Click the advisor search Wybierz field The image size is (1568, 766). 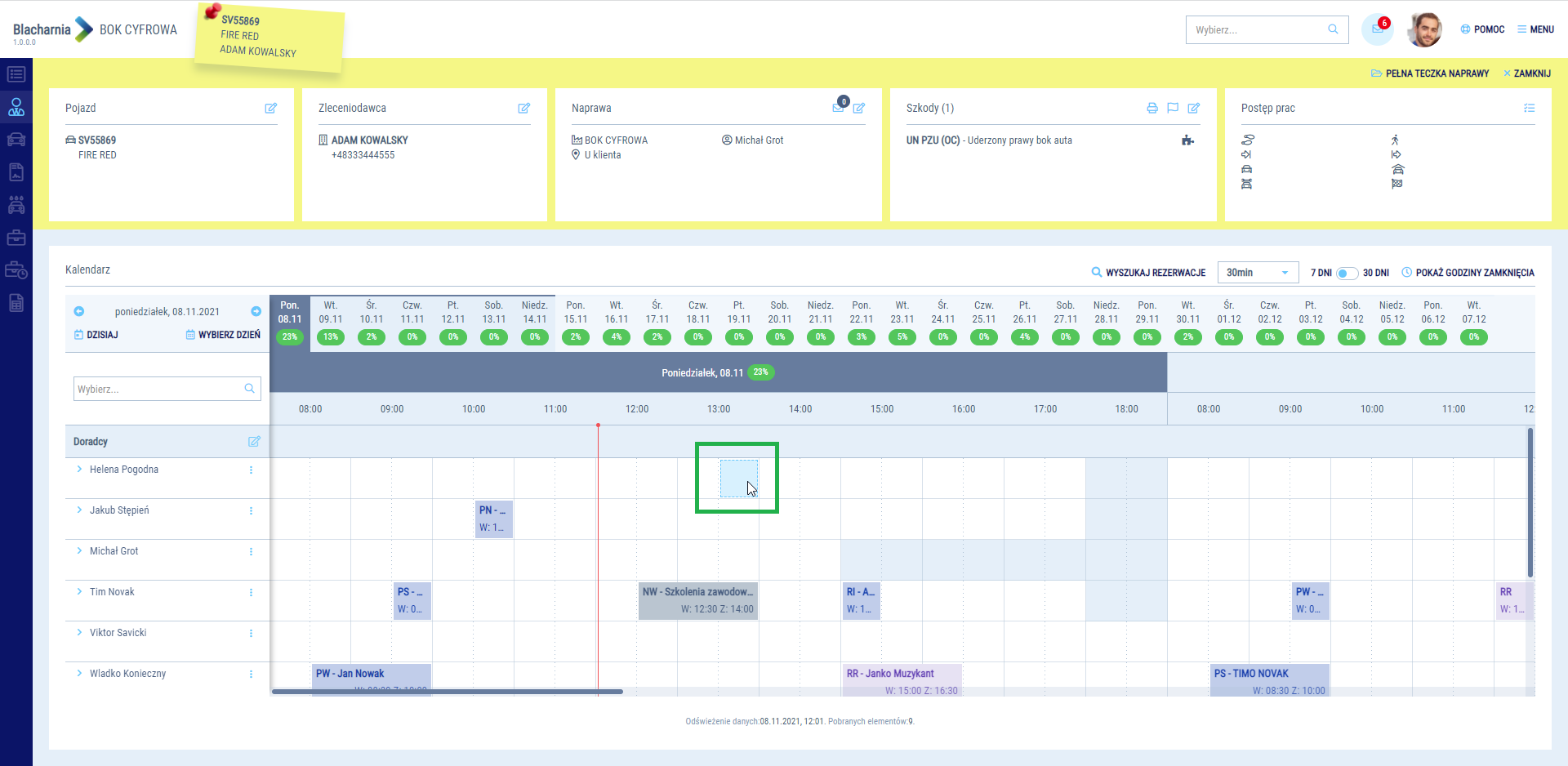coord(159,389)
